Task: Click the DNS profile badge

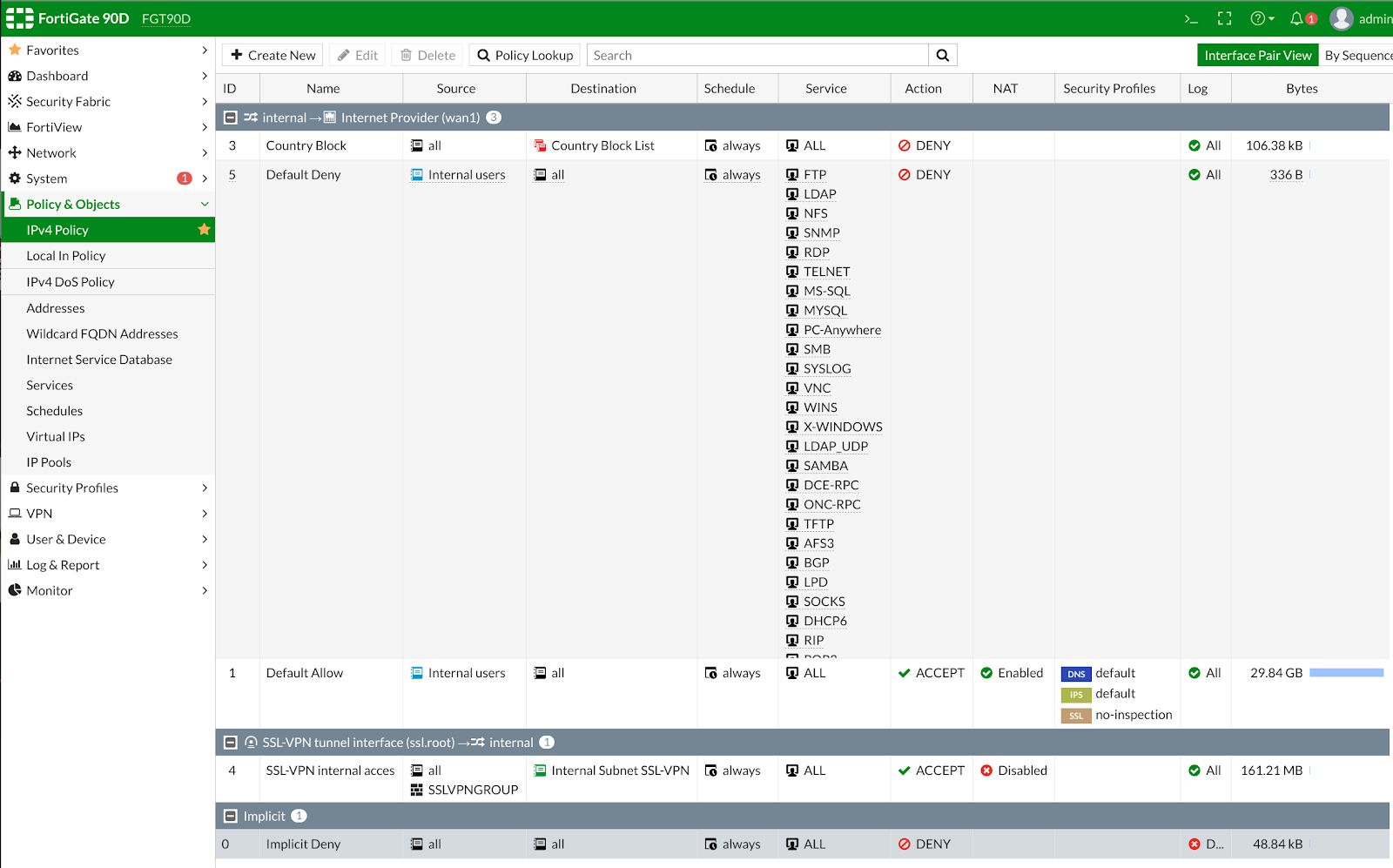Action: click(x=1076, y=674)
